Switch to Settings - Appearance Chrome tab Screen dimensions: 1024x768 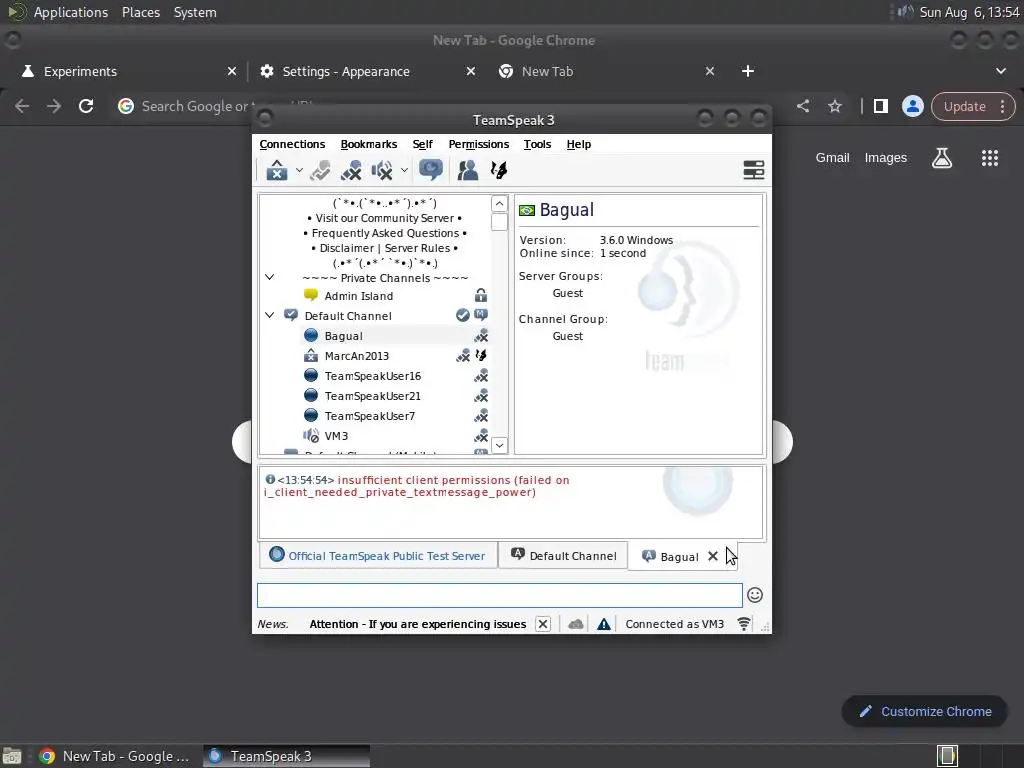click(x=367, y=72)
